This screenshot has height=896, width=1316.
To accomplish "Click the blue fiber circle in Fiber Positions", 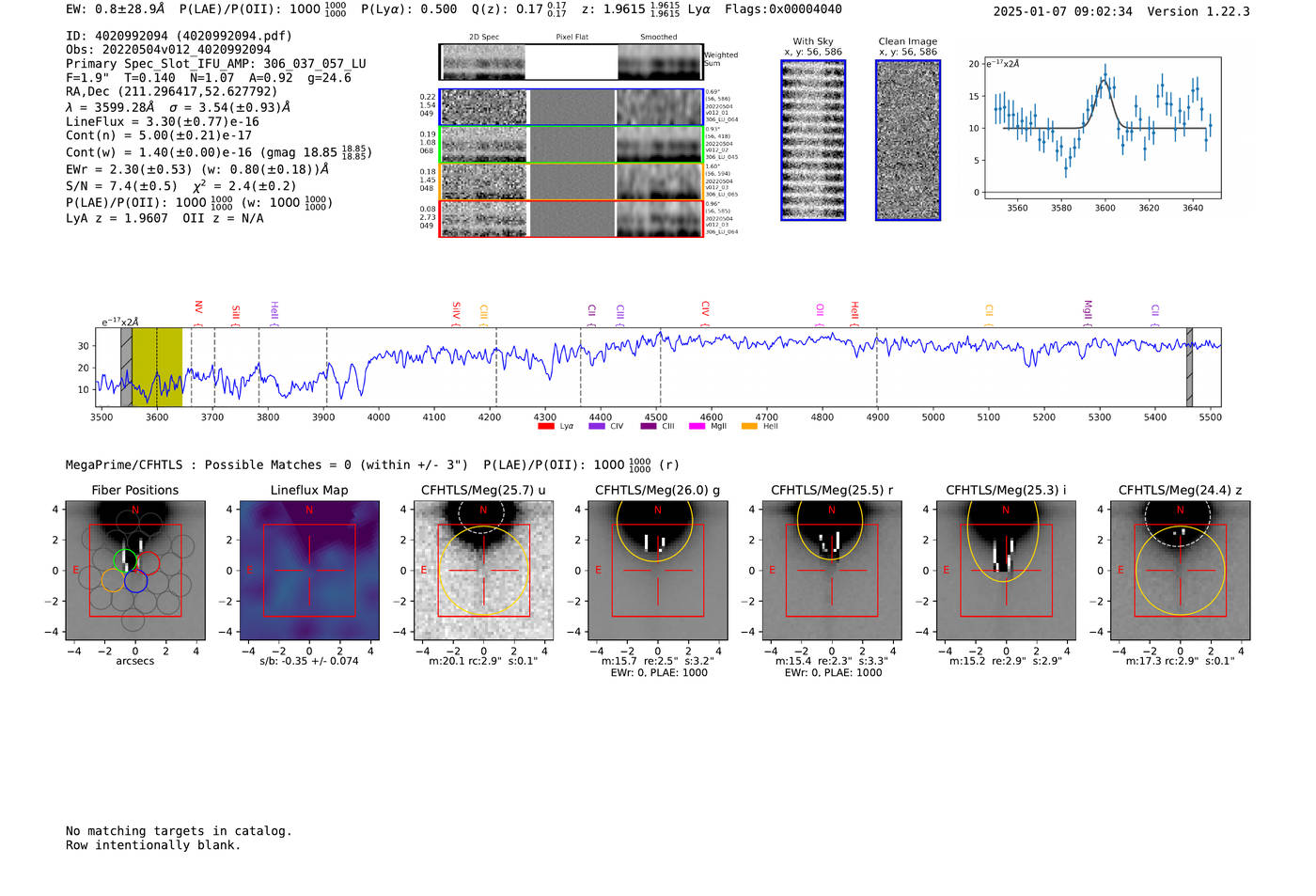I will tap(135, 581).
